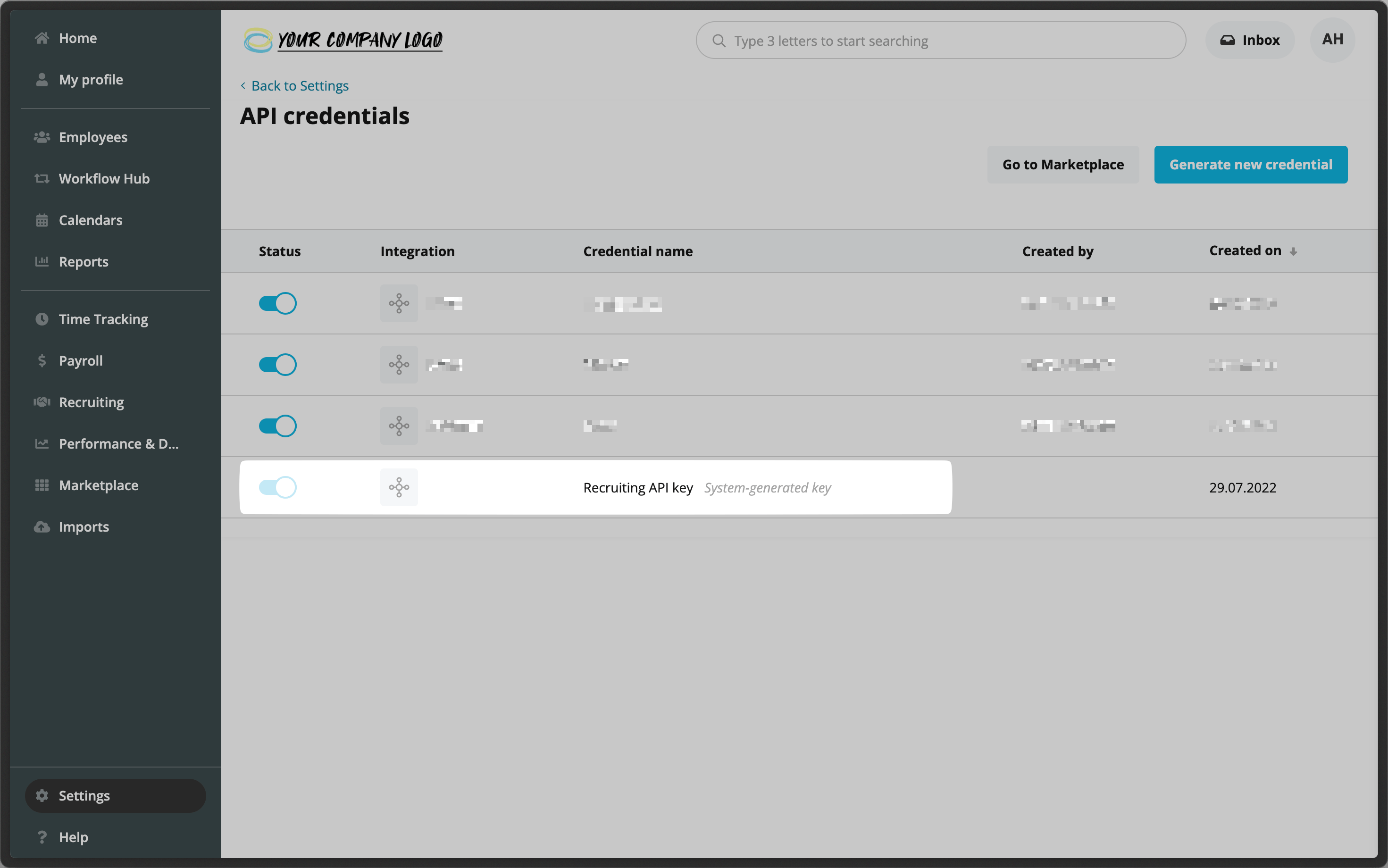Click the Created by column header
Image resolution: width=1388 pixels, height=868 pixels.
(1057, 251)
